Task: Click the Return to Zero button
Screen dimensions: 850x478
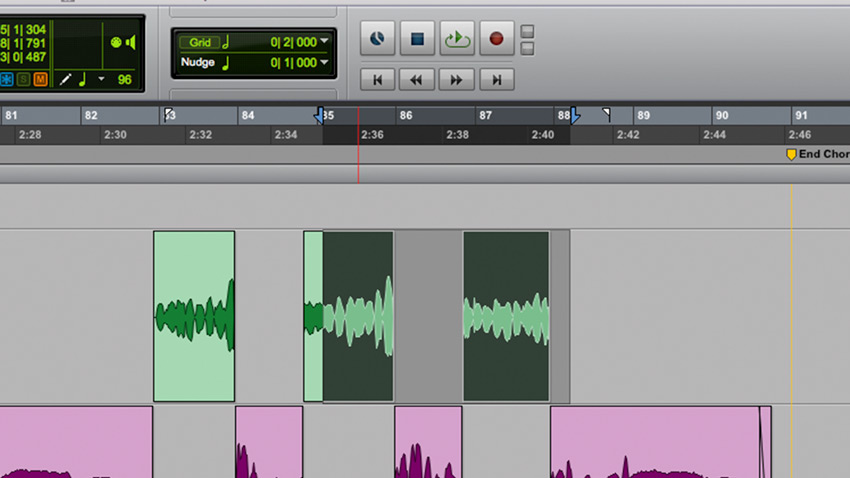Action: pyautogui.click(x=377, y=80)
